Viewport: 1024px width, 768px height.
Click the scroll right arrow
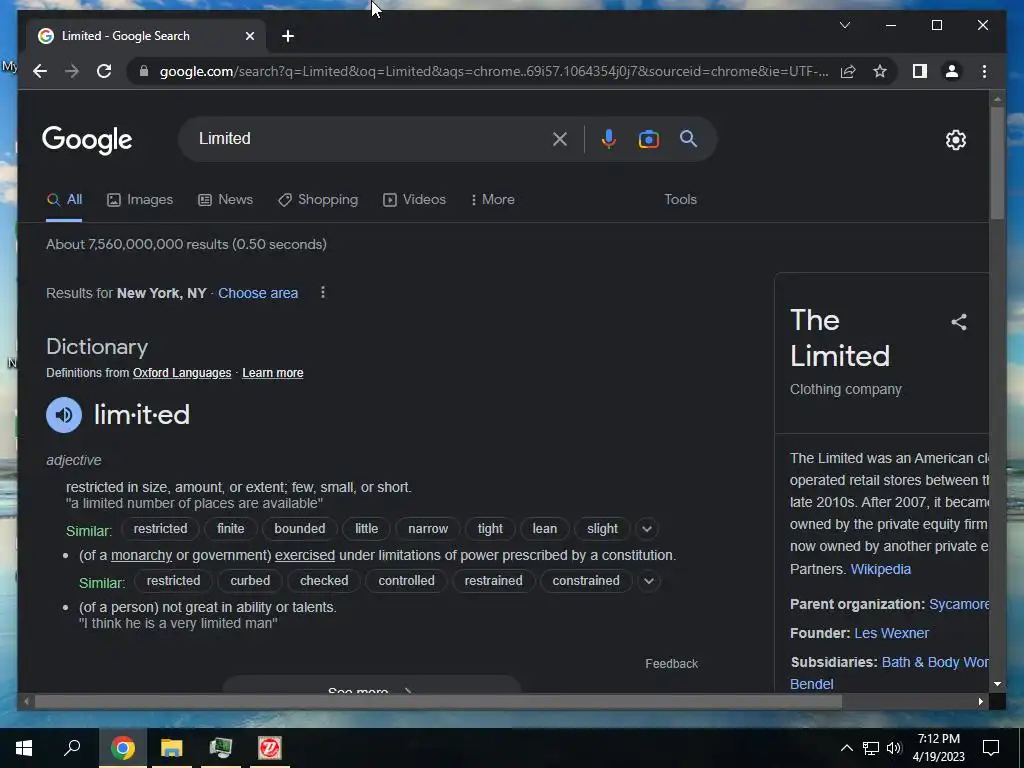(x=980, y=702)
